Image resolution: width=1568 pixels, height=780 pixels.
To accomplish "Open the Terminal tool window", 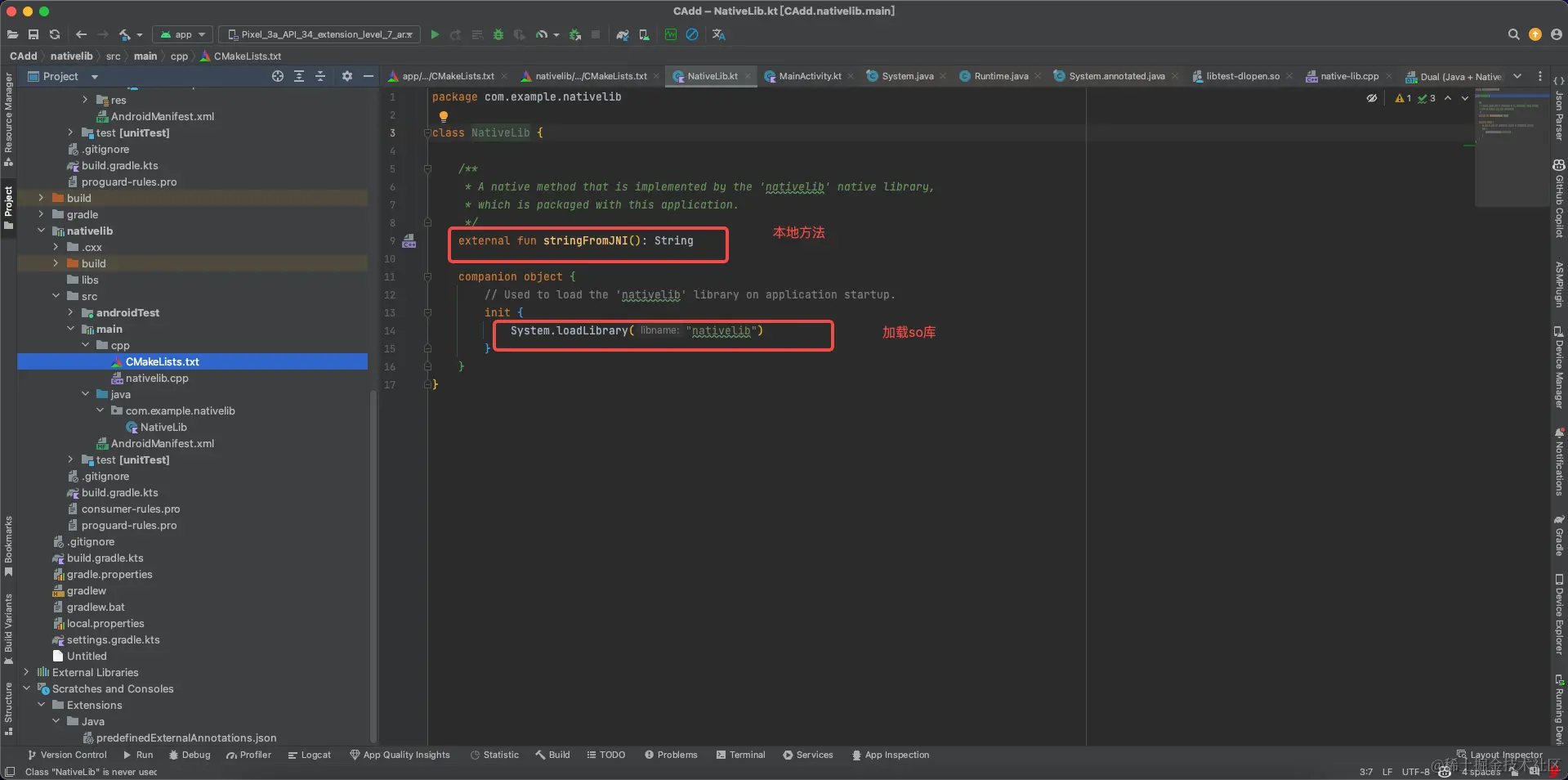I will [x=741, y=755].
